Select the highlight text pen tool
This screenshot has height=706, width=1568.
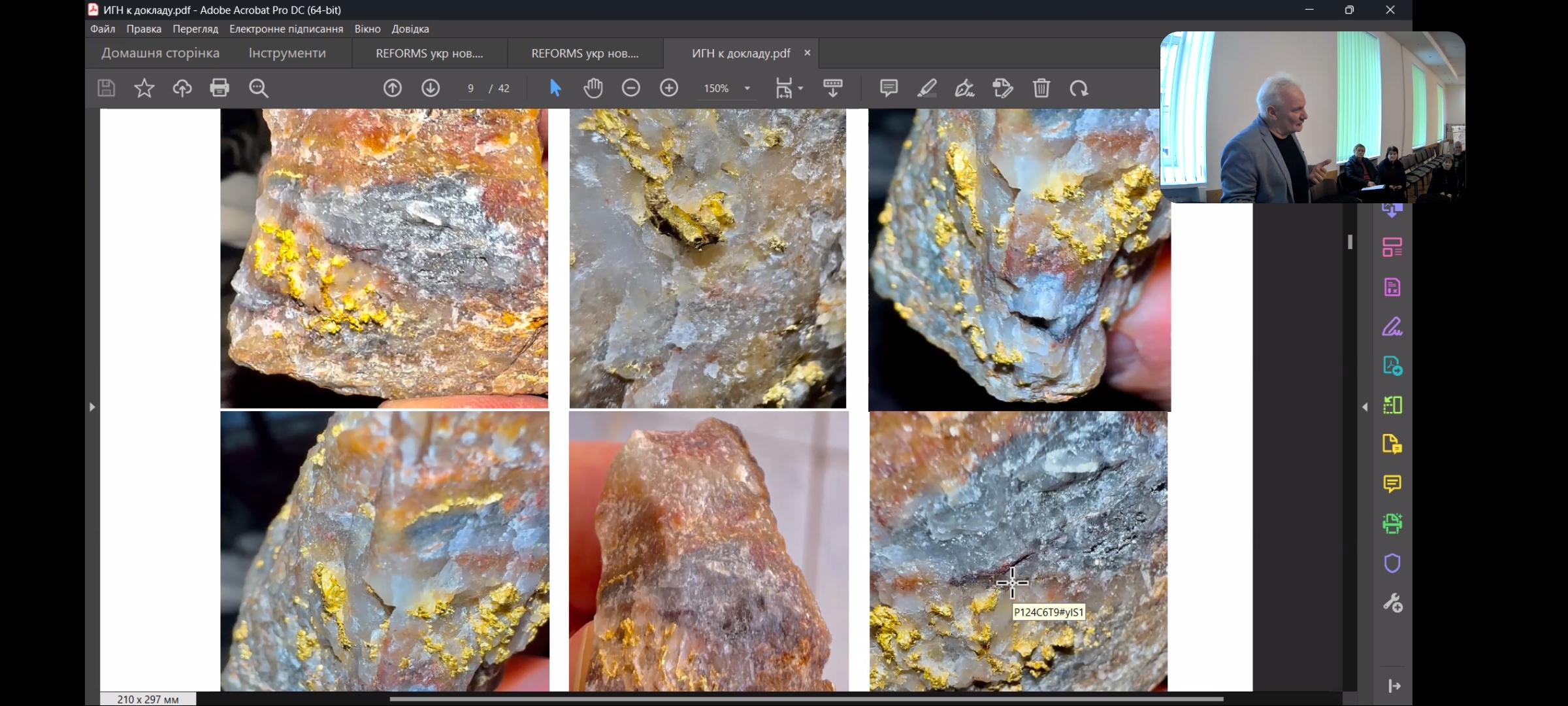(926, 88)
